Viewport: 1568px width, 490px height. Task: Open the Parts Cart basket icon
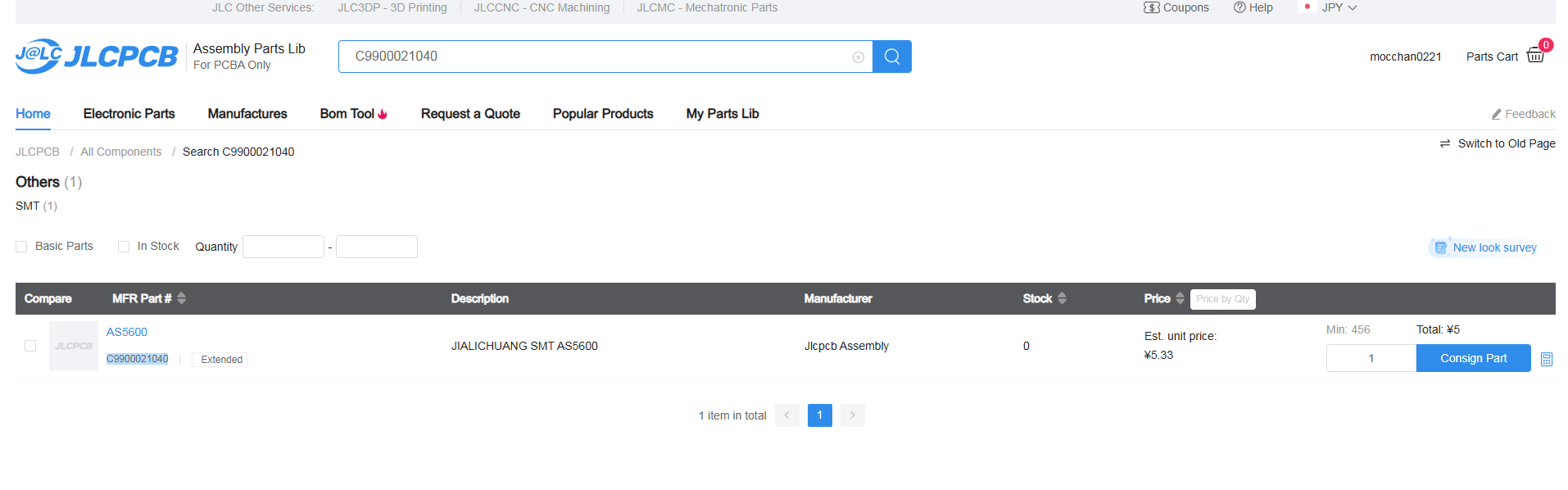[x=1535, y=56]
